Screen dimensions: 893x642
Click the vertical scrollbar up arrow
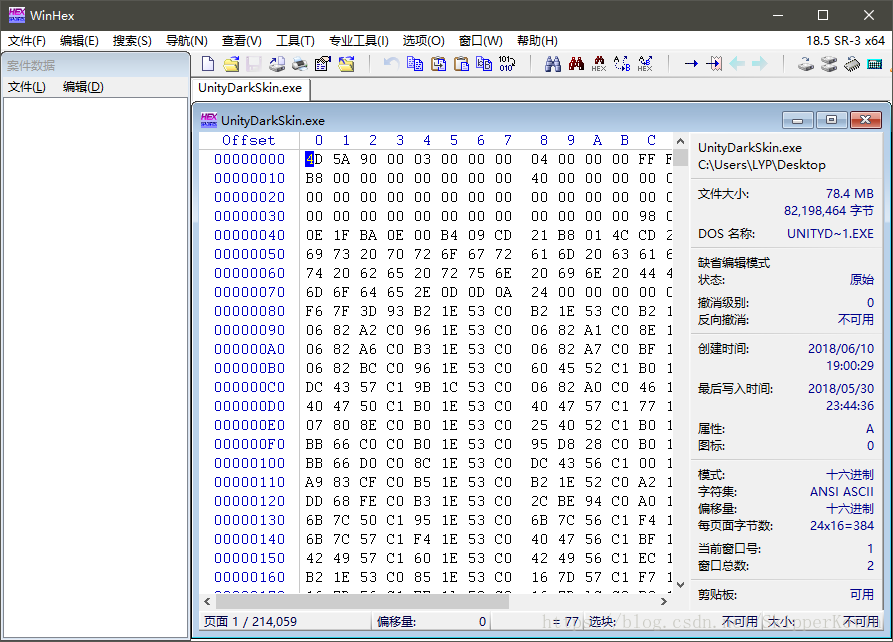(680, 141)
